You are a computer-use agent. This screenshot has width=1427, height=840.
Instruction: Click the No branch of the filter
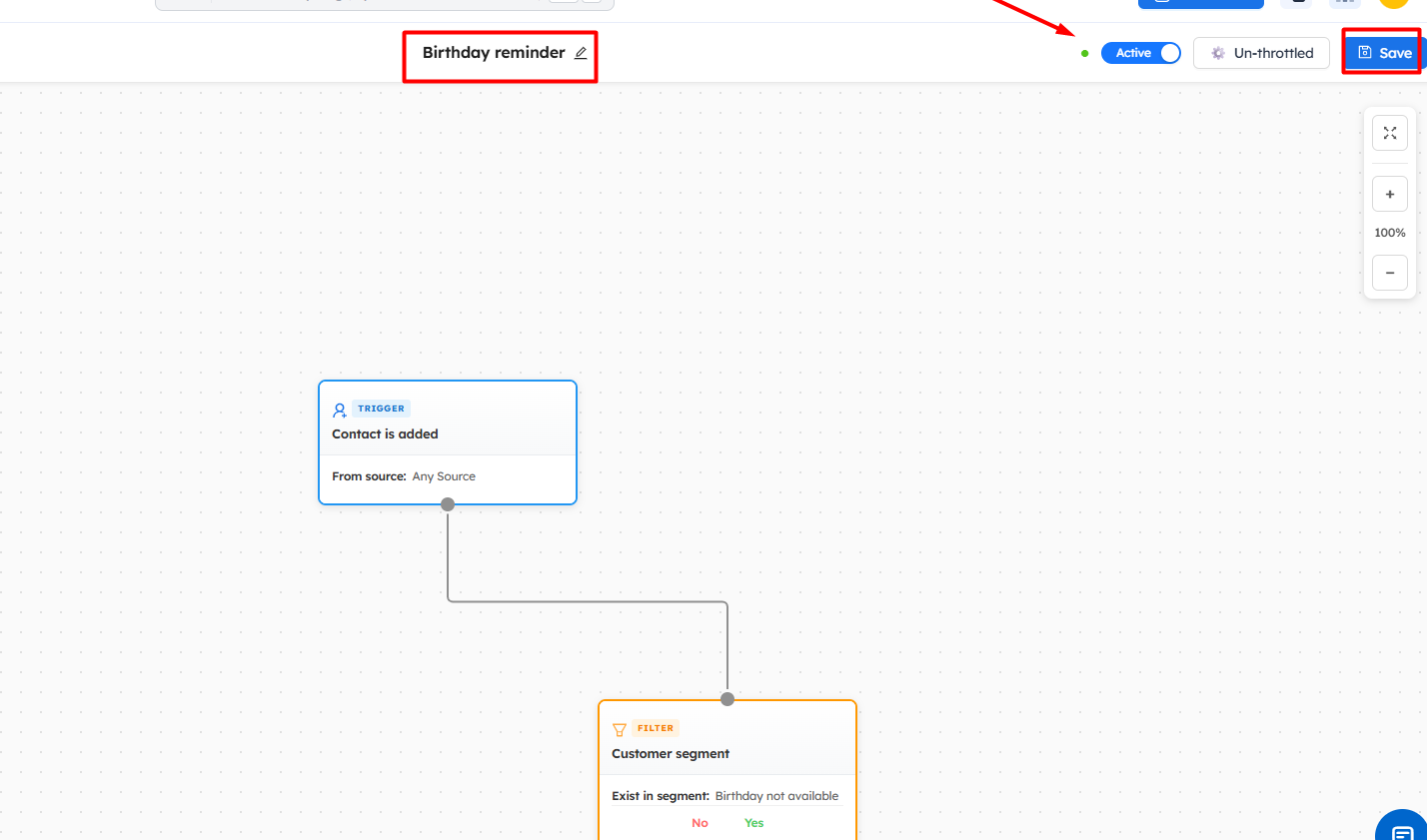pos(700,823)
